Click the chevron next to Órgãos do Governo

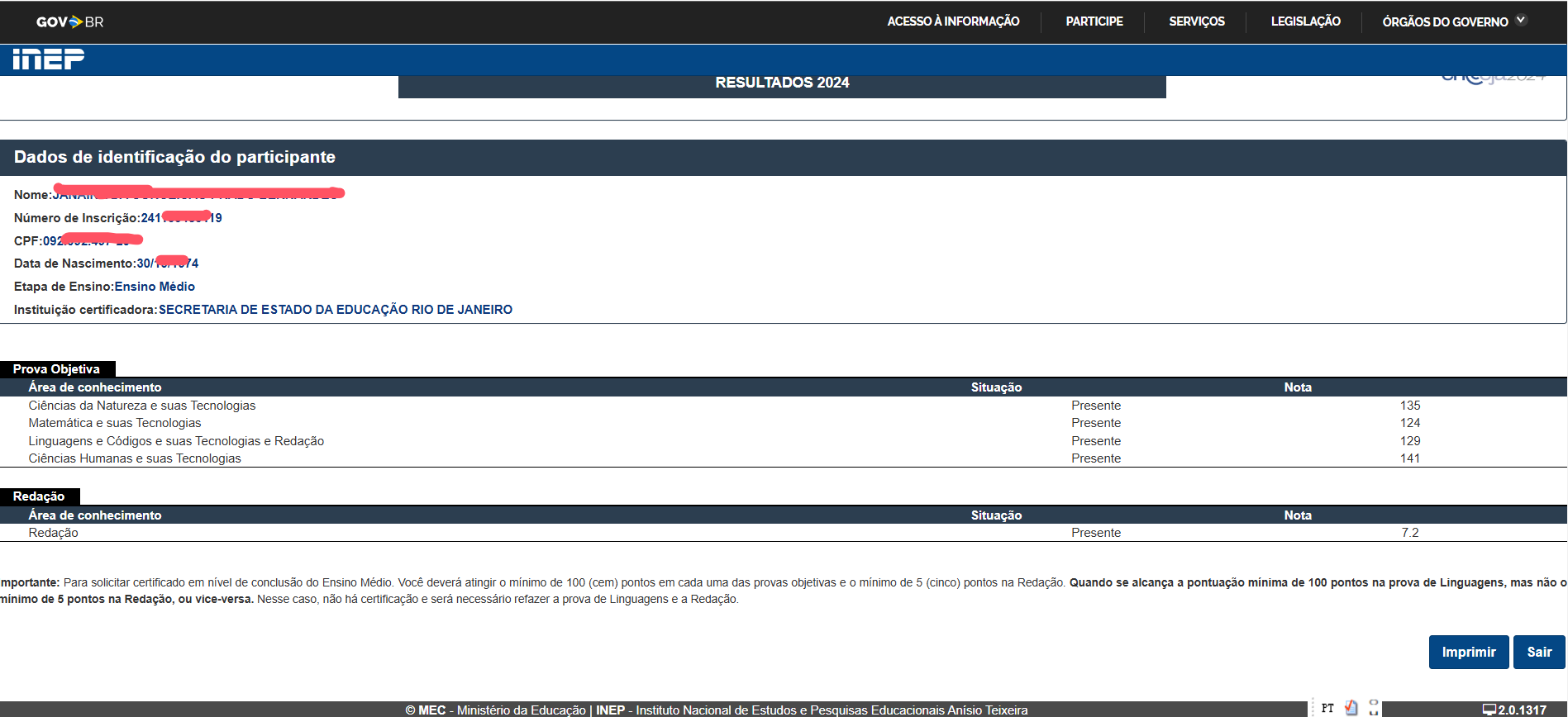[1521, 21]
